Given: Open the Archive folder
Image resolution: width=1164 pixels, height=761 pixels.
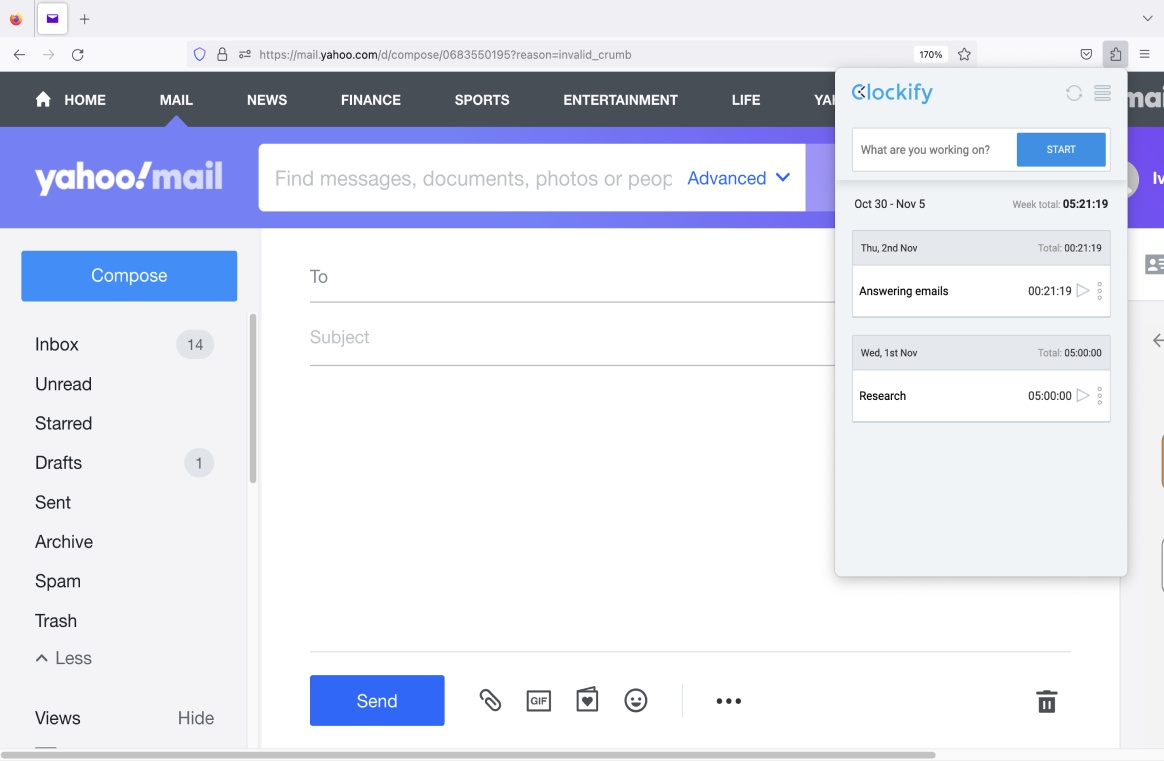Looking at the screenshot, I should coord(64,542).
